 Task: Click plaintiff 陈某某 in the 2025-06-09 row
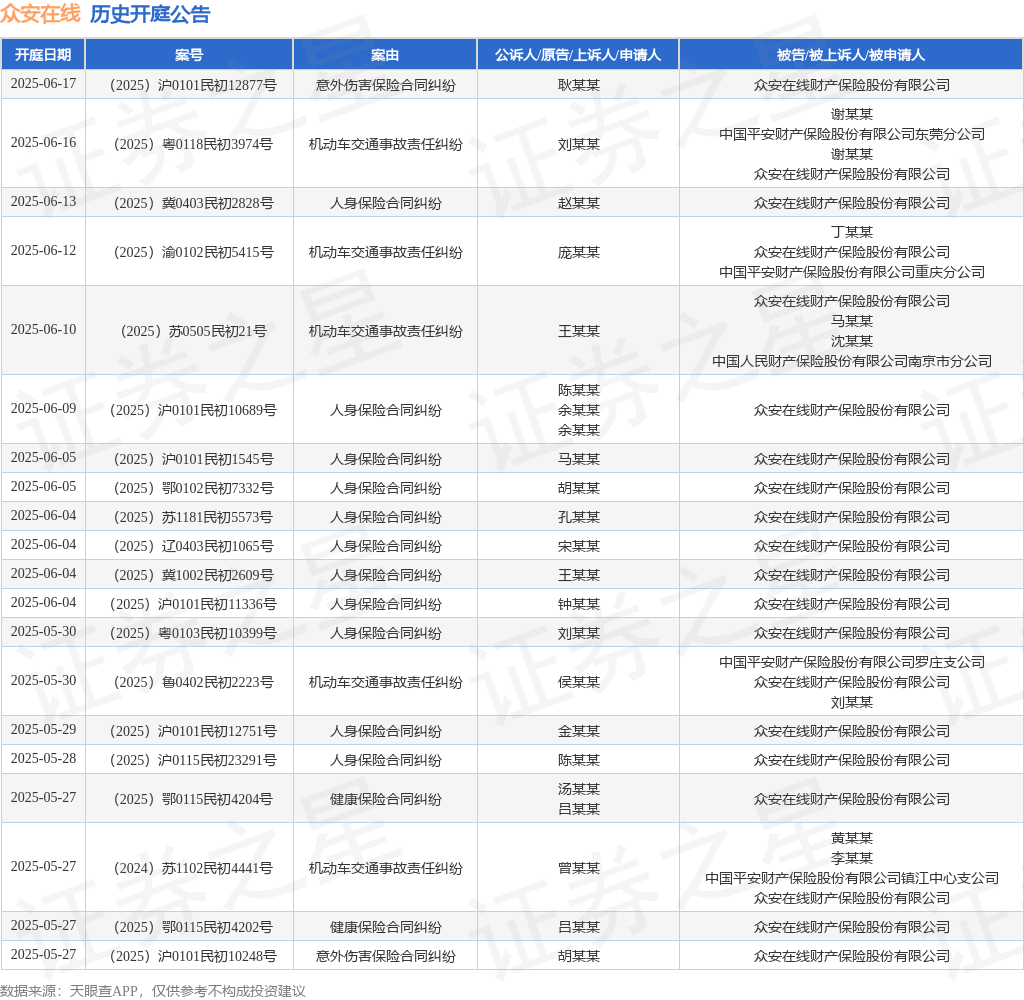(x=579, y=390)
